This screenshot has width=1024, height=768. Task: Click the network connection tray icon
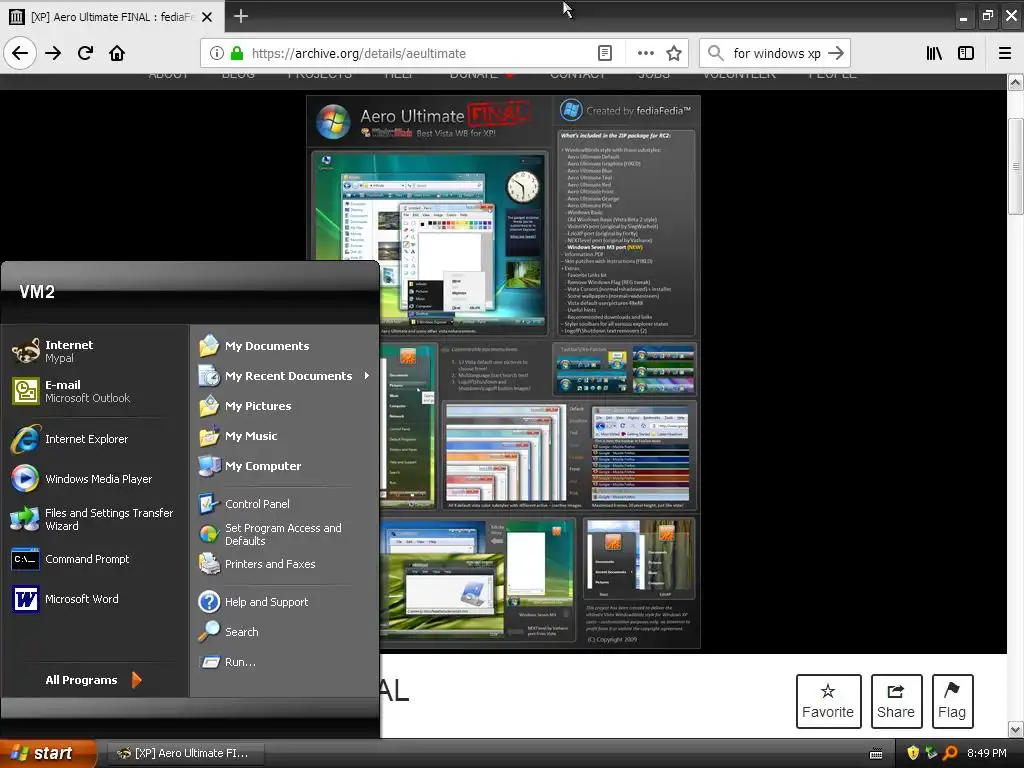click(931, 753)
